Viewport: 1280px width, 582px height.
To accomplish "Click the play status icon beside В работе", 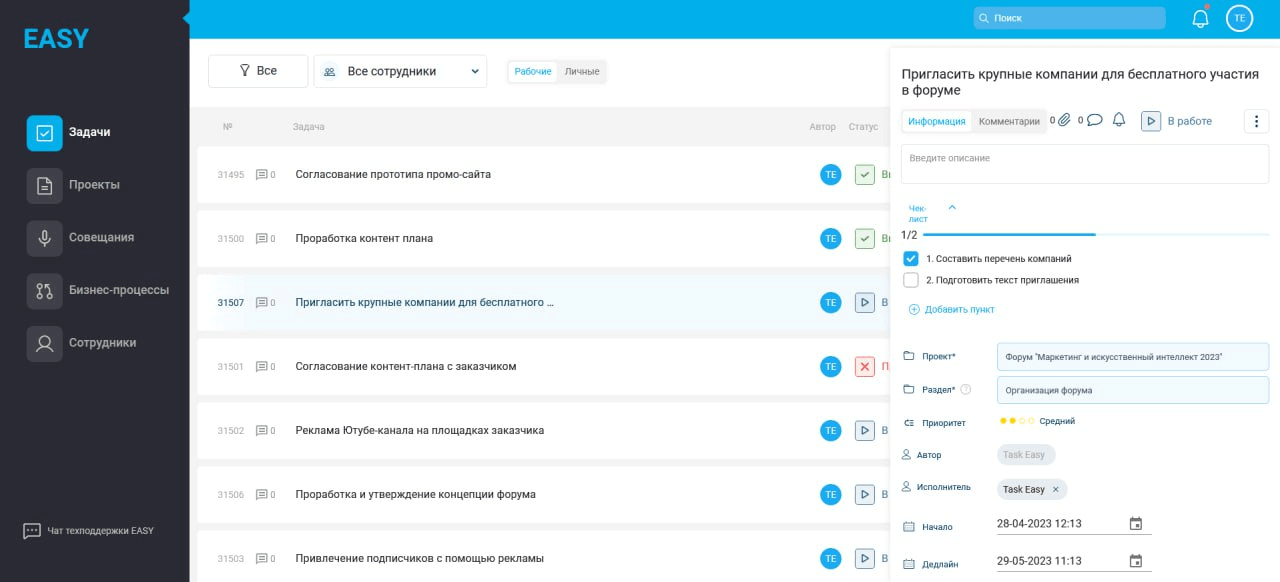I will click(x=1151, y=121).
